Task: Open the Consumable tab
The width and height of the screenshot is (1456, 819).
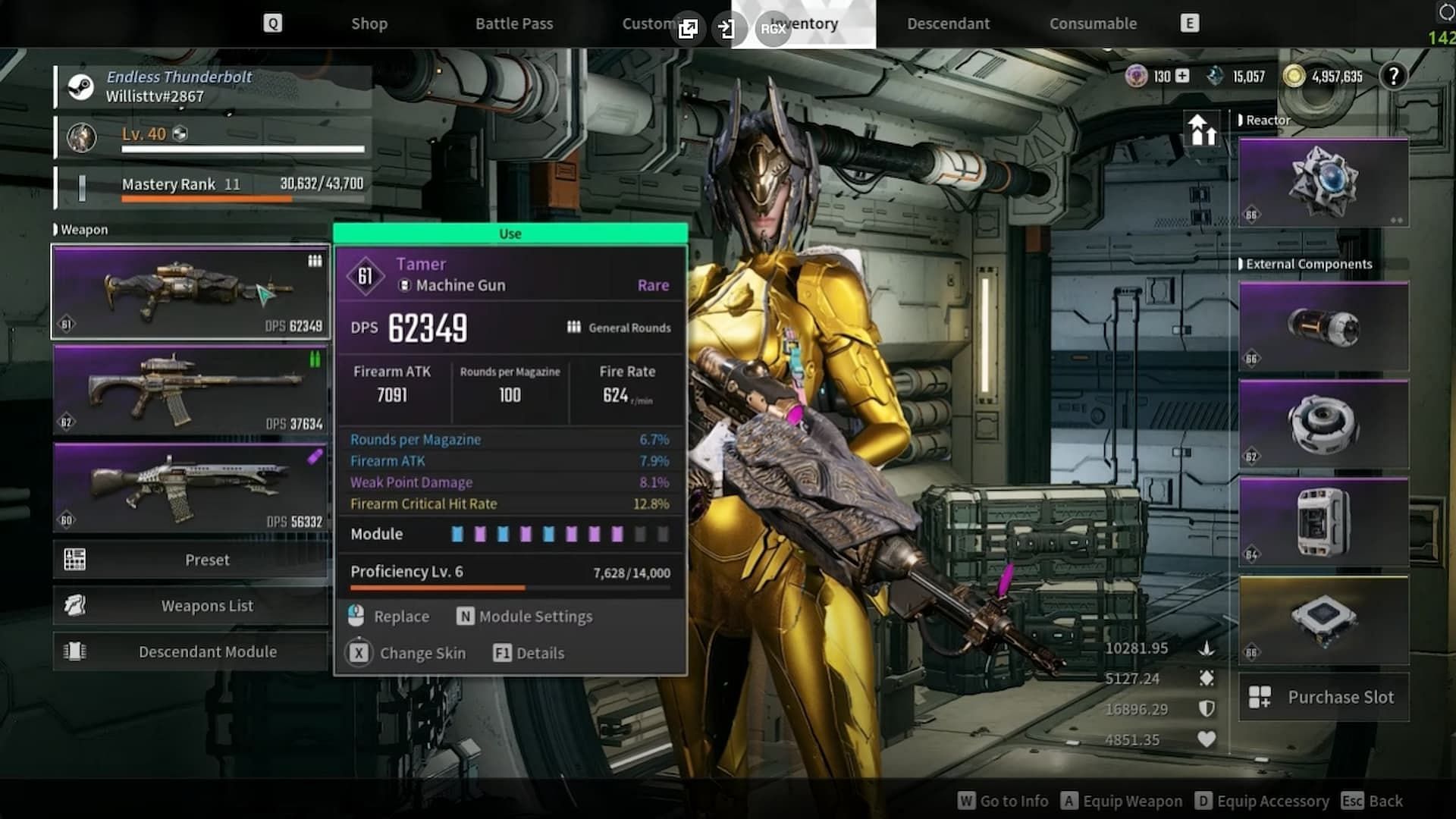Action: click(x=1093, y=22)
